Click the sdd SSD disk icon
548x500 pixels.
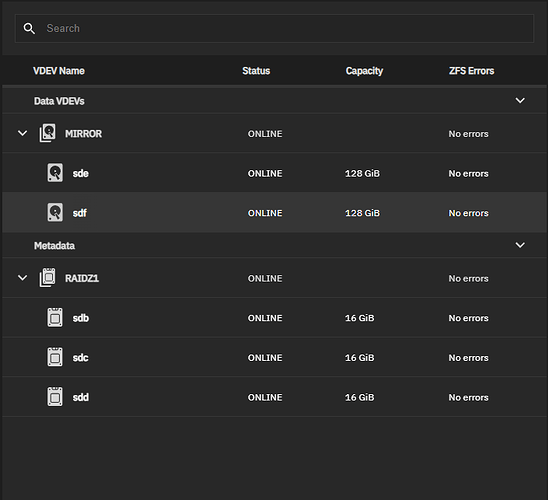(x=55, y=397)
